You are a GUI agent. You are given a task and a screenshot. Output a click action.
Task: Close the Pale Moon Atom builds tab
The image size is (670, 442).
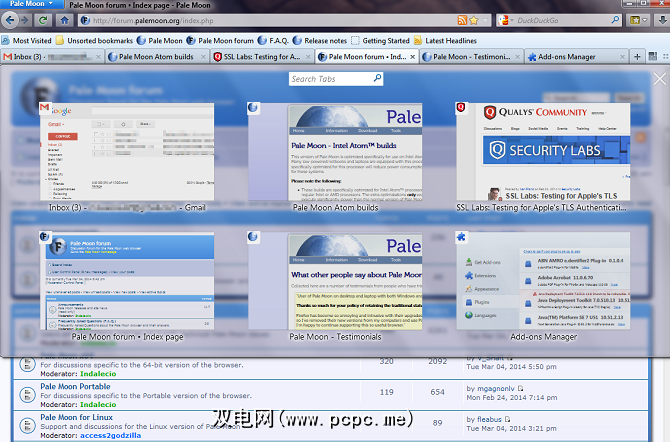[203, 57]
